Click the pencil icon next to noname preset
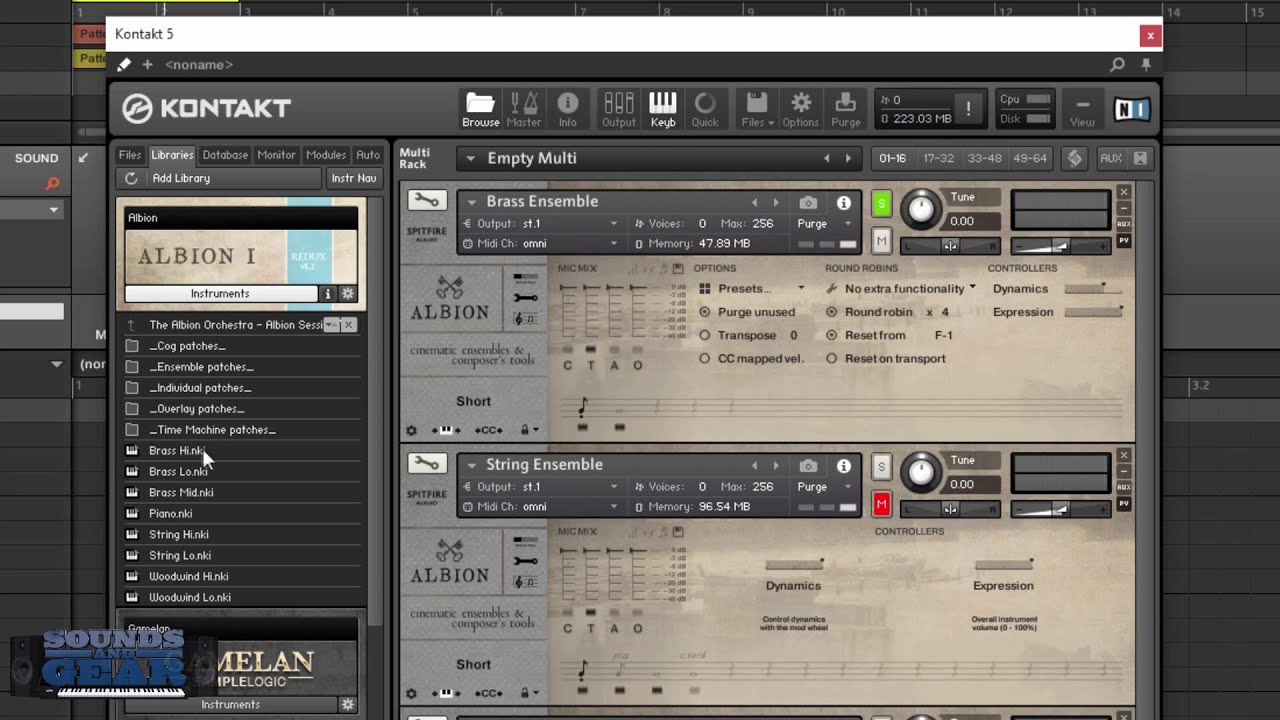1280x720 pixels. pos(124,64)
